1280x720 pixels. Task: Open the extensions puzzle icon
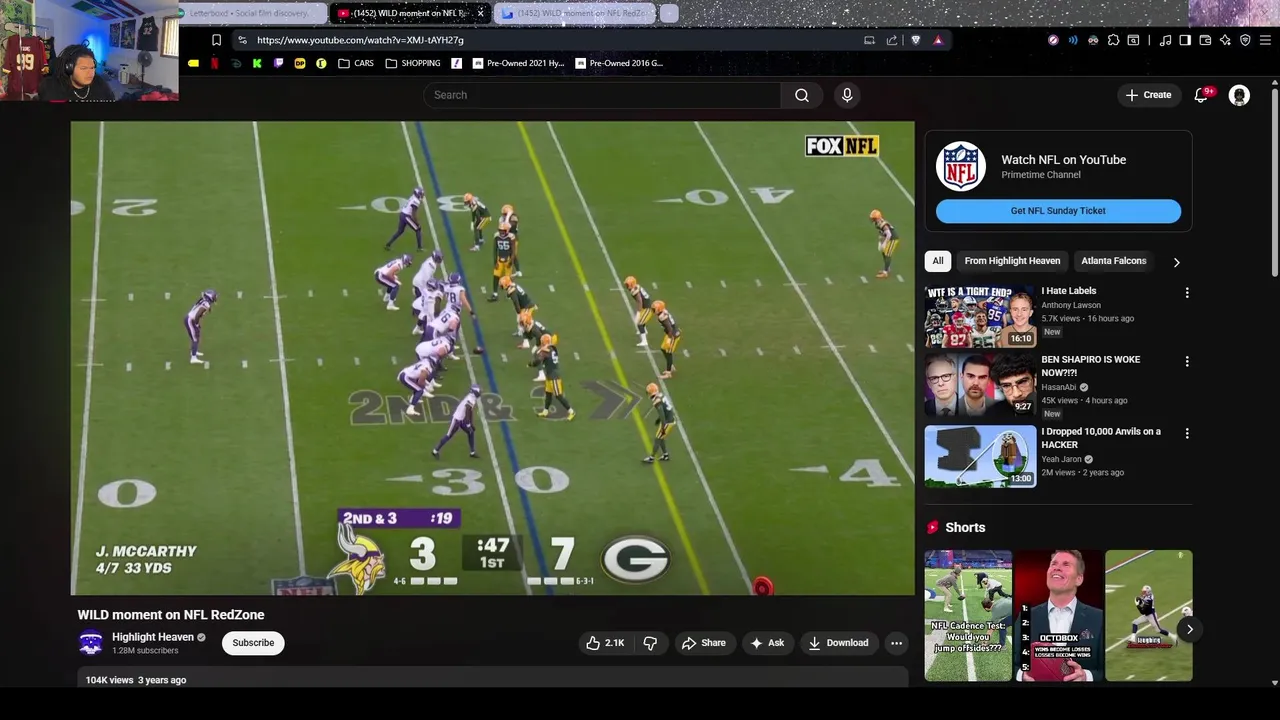1113,40
